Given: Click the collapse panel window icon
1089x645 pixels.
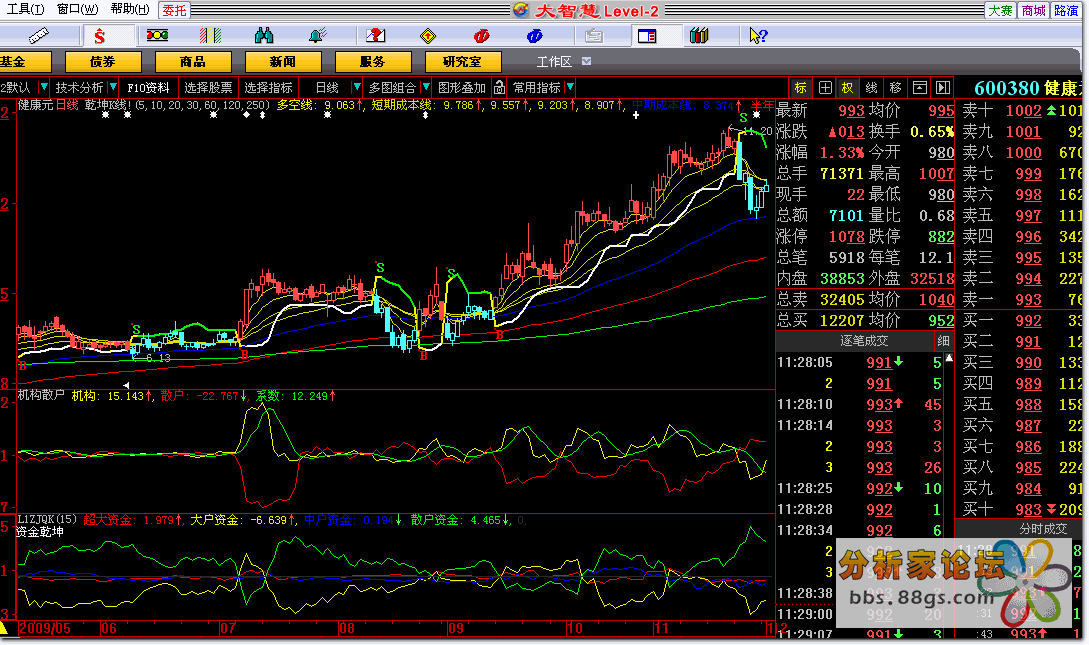Looking at the screenshot, I should (920, 87).
